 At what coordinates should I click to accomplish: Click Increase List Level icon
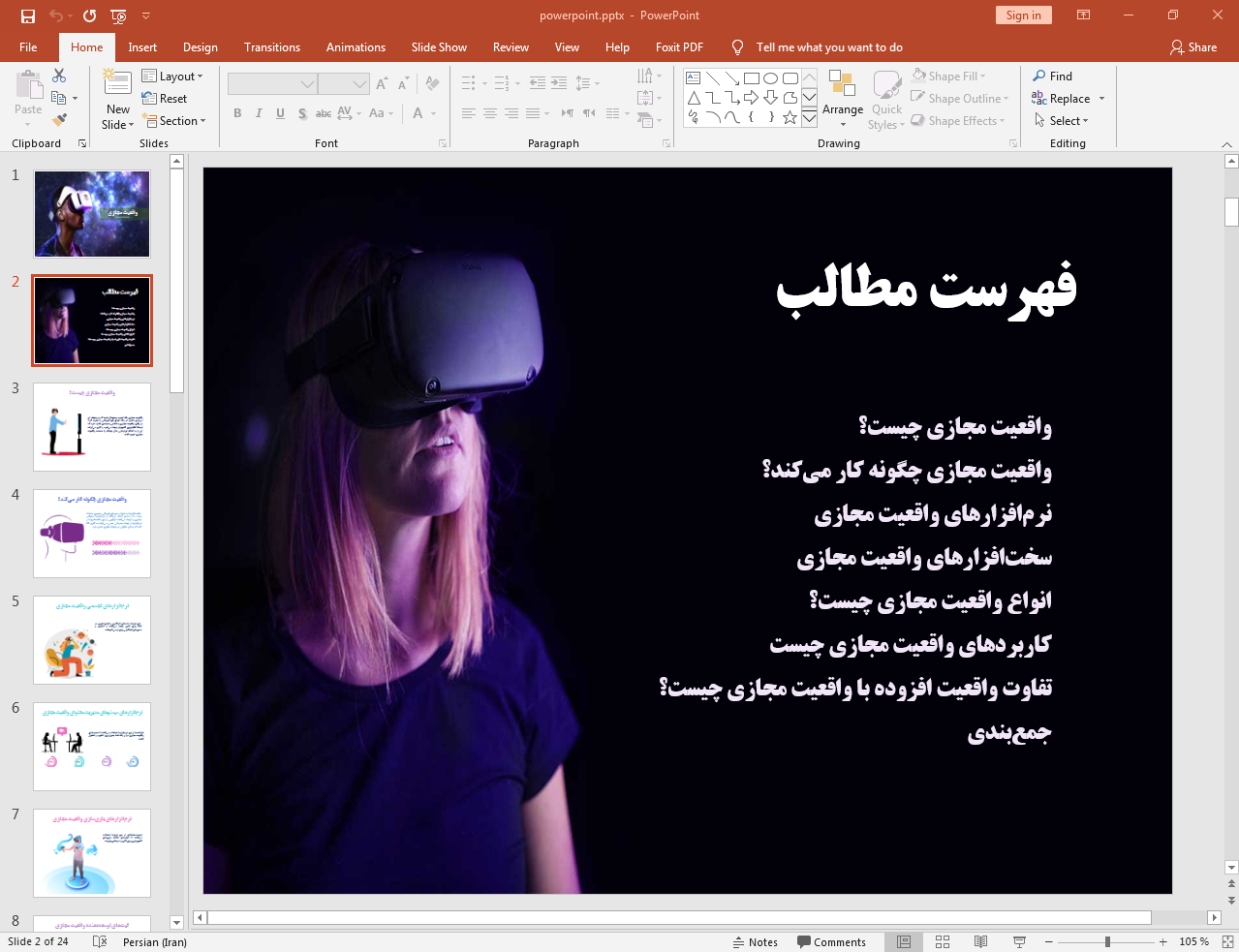559,84
